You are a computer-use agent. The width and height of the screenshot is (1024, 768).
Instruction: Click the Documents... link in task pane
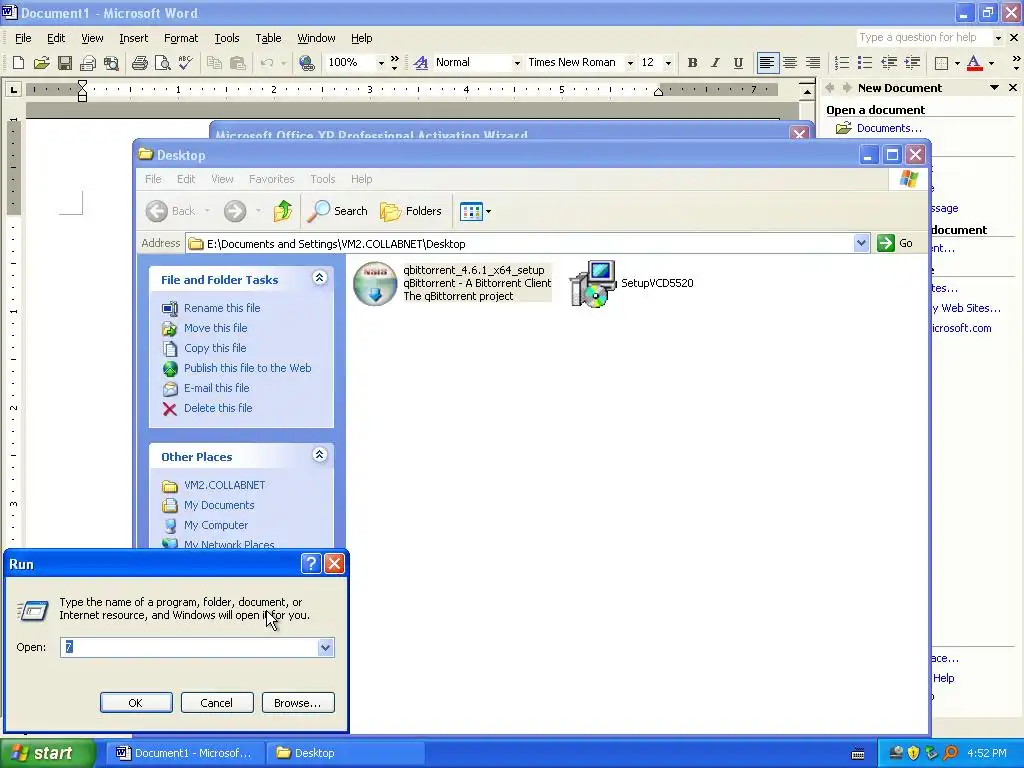coord(889,128)
